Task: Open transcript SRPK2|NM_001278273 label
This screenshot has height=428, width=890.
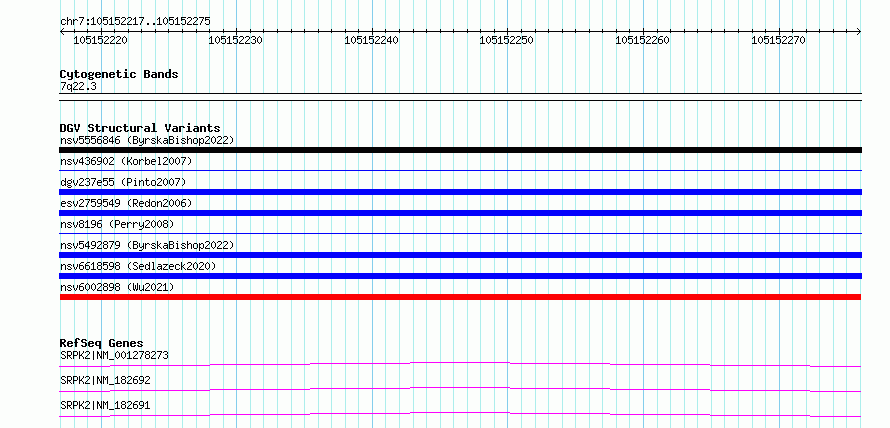Action: pos(114,355)
